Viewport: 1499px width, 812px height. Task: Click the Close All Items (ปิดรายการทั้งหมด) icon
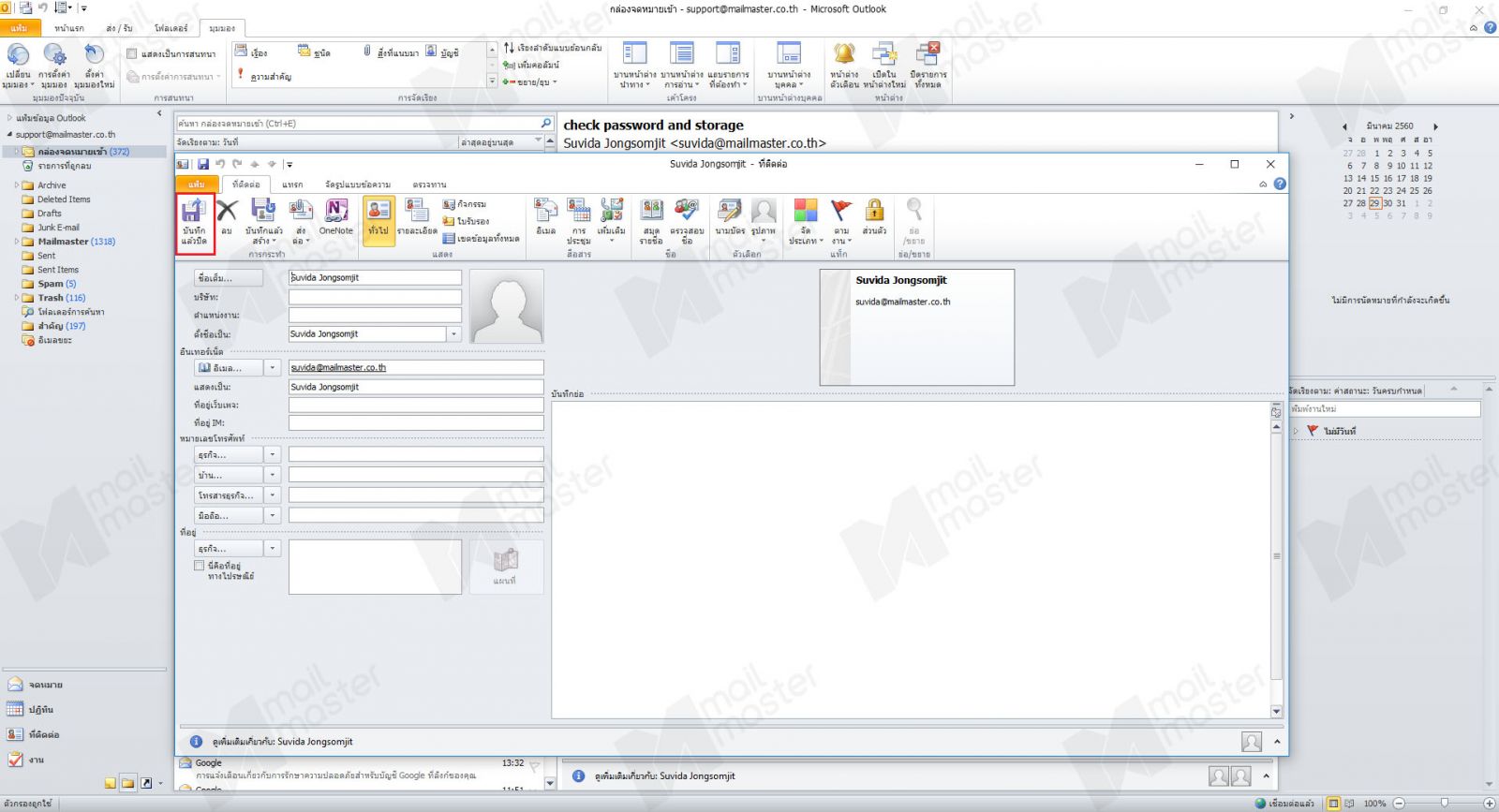point(928,66)
